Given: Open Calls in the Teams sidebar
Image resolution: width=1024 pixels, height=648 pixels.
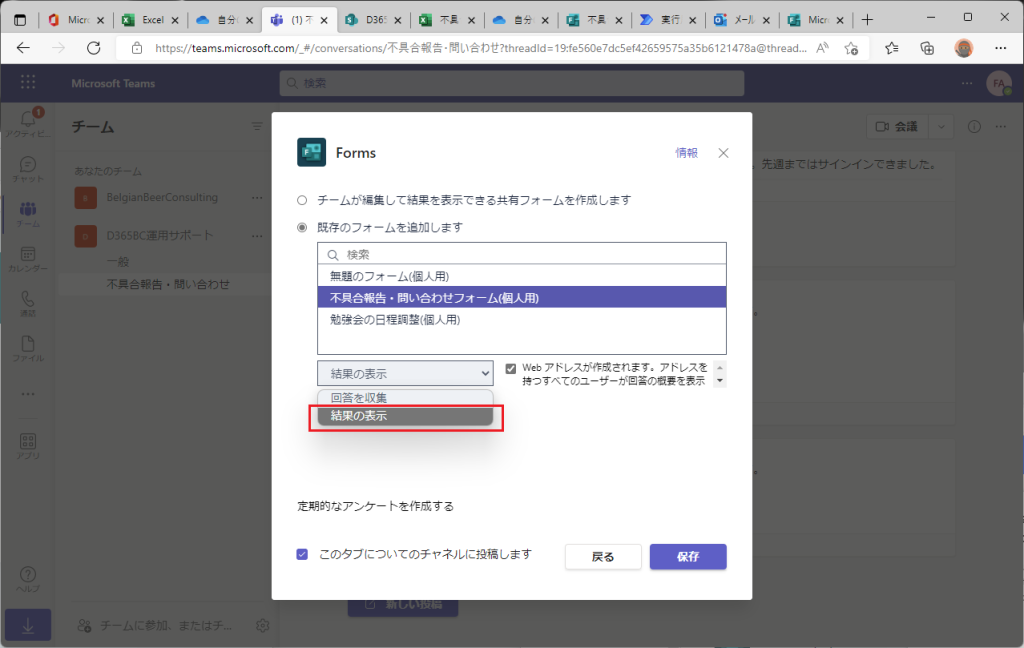Looking at the screenshot, I should click(27, 304).
